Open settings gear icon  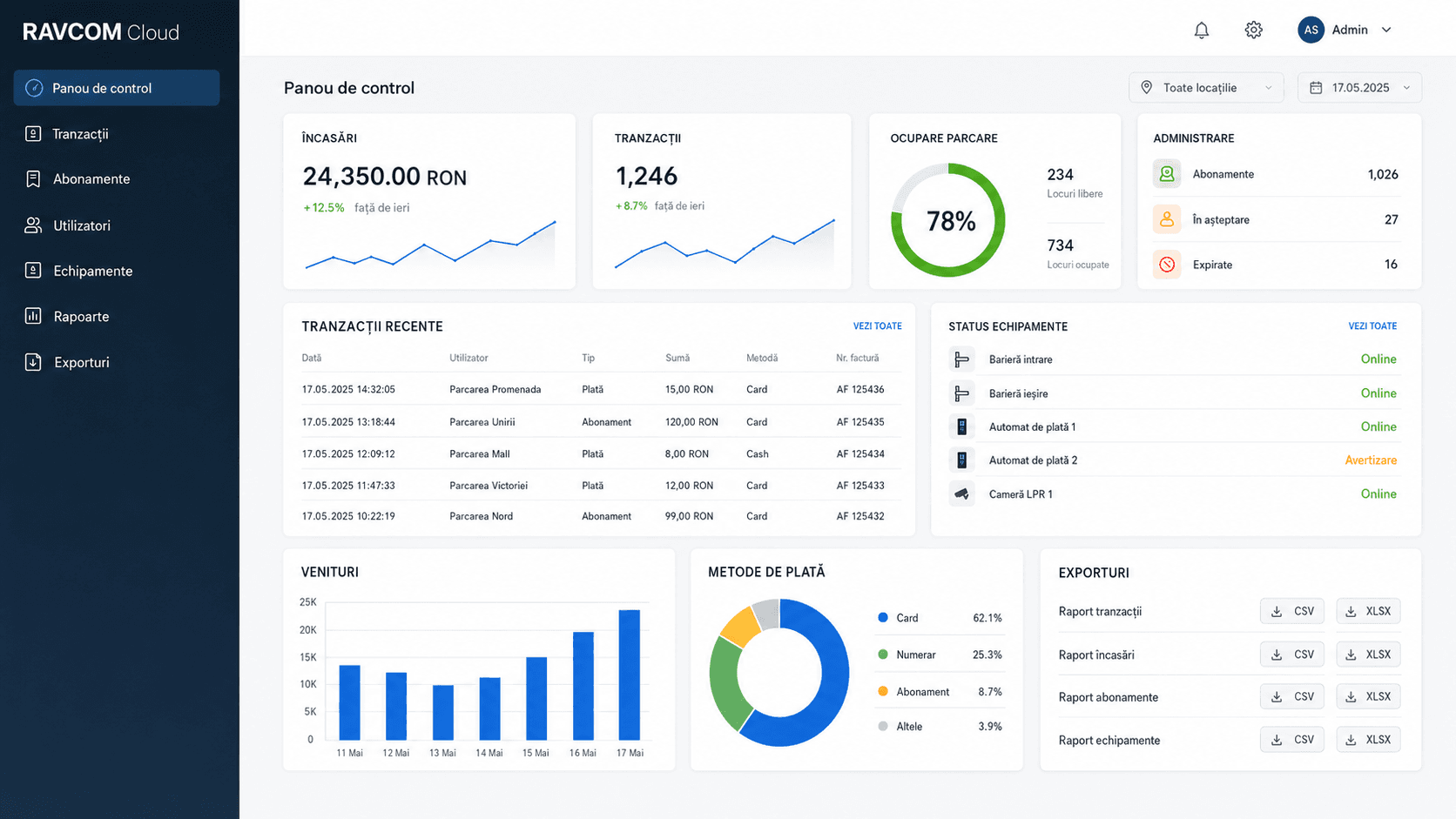point(1253,30)
